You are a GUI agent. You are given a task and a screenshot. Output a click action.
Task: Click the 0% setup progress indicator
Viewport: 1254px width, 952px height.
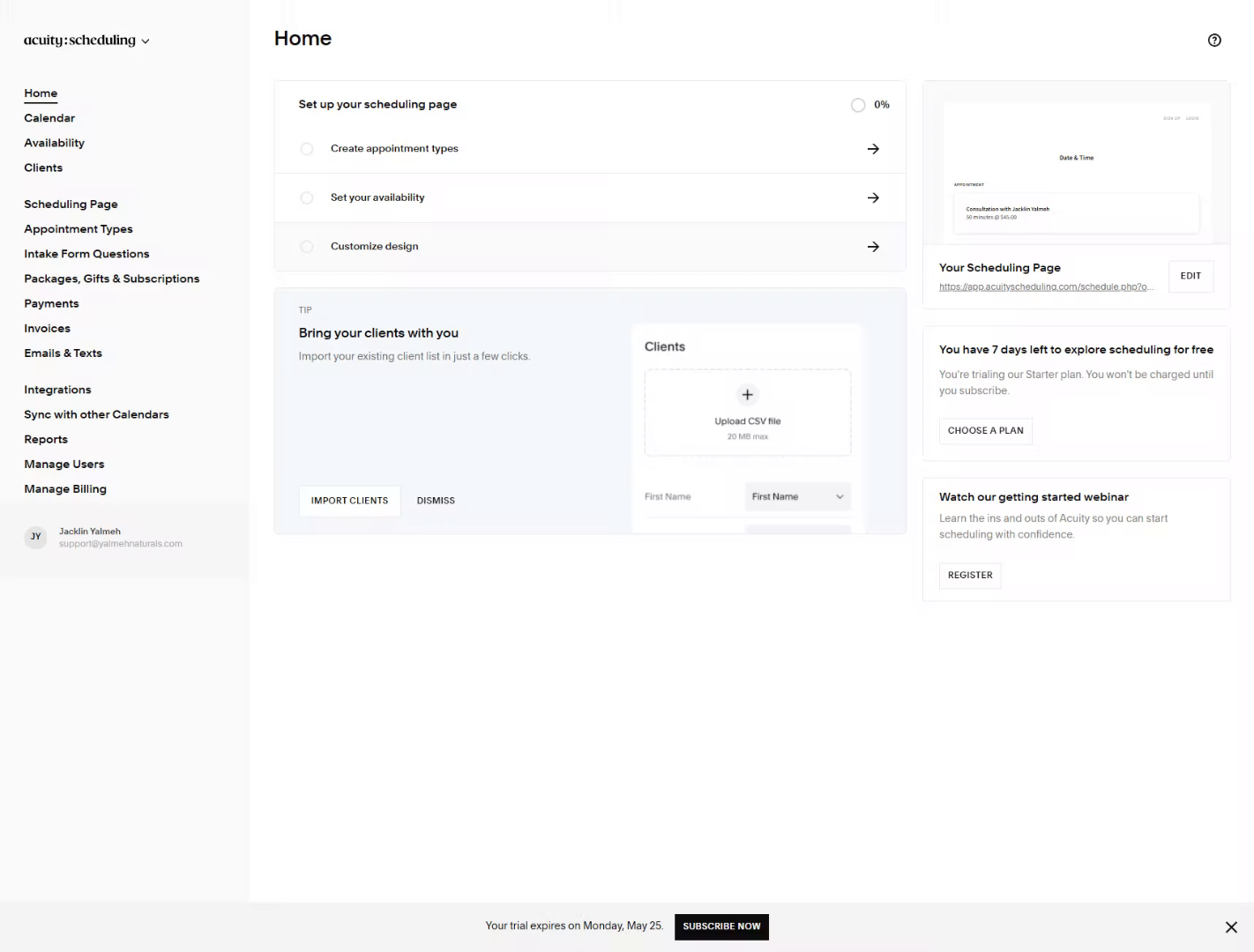(x=870, y=105)
